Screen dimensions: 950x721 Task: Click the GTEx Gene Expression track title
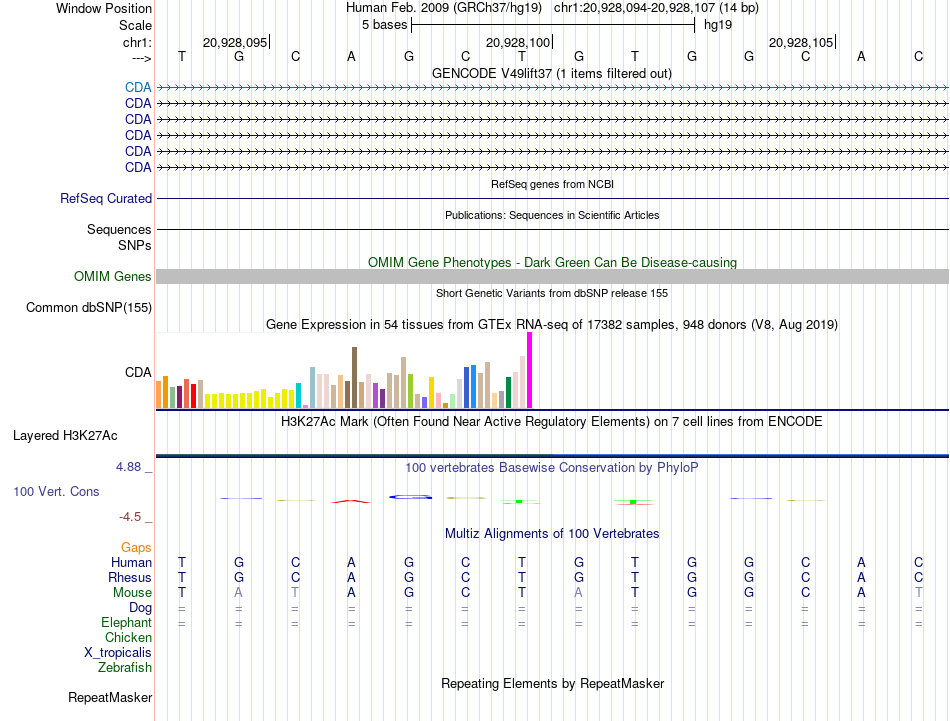tap(552, 324)
